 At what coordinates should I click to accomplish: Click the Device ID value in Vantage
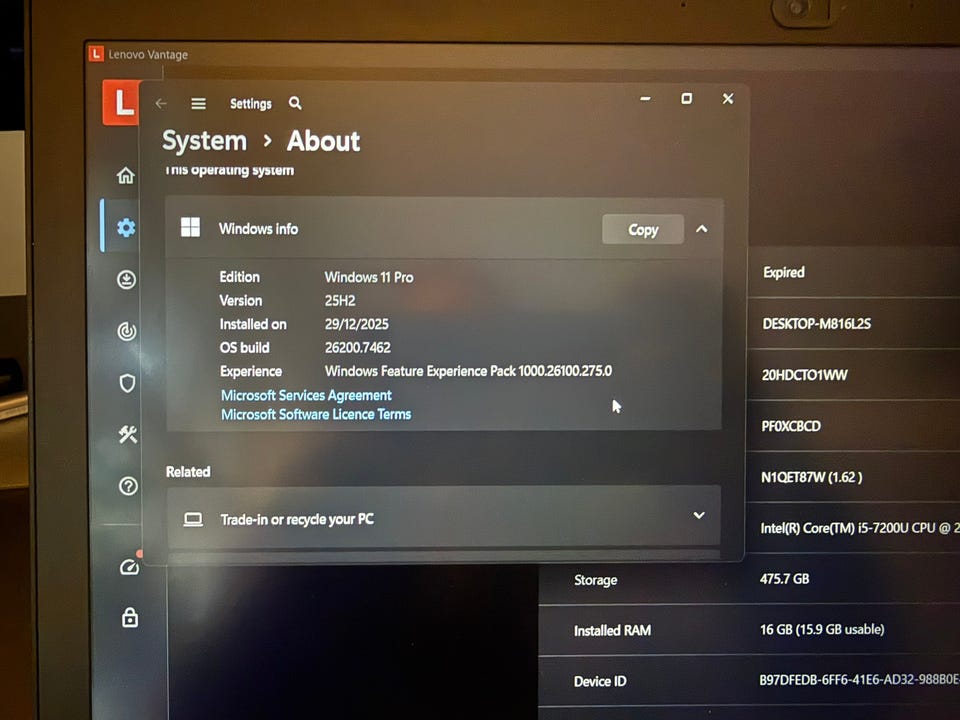pos(859,680)
